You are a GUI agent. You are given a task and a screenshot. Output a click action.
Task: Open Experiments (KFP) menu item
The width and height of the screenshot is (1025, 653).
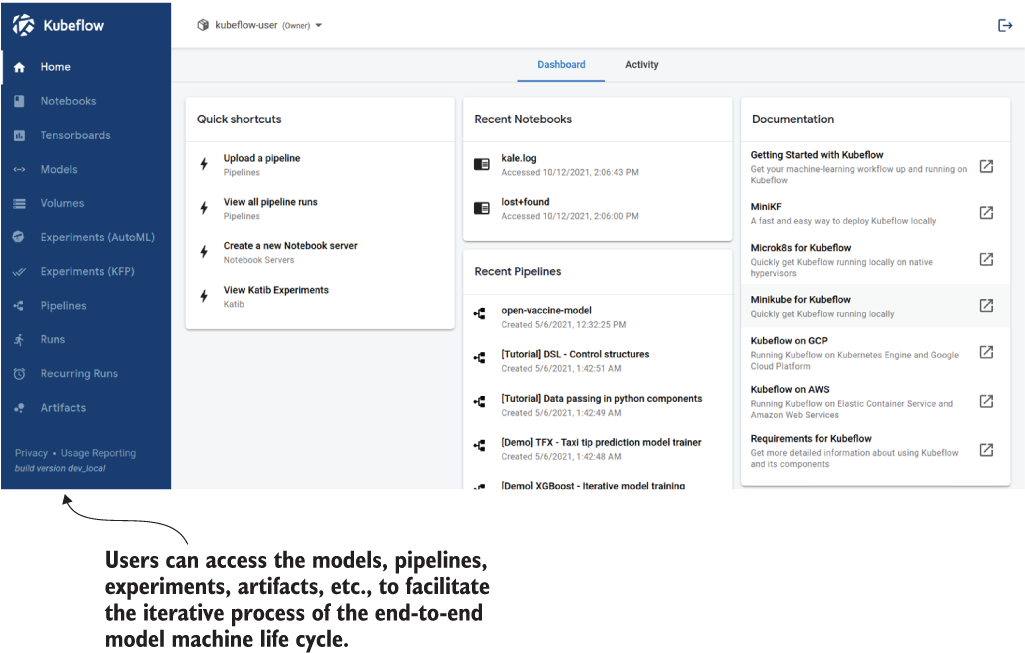point(86,271)
